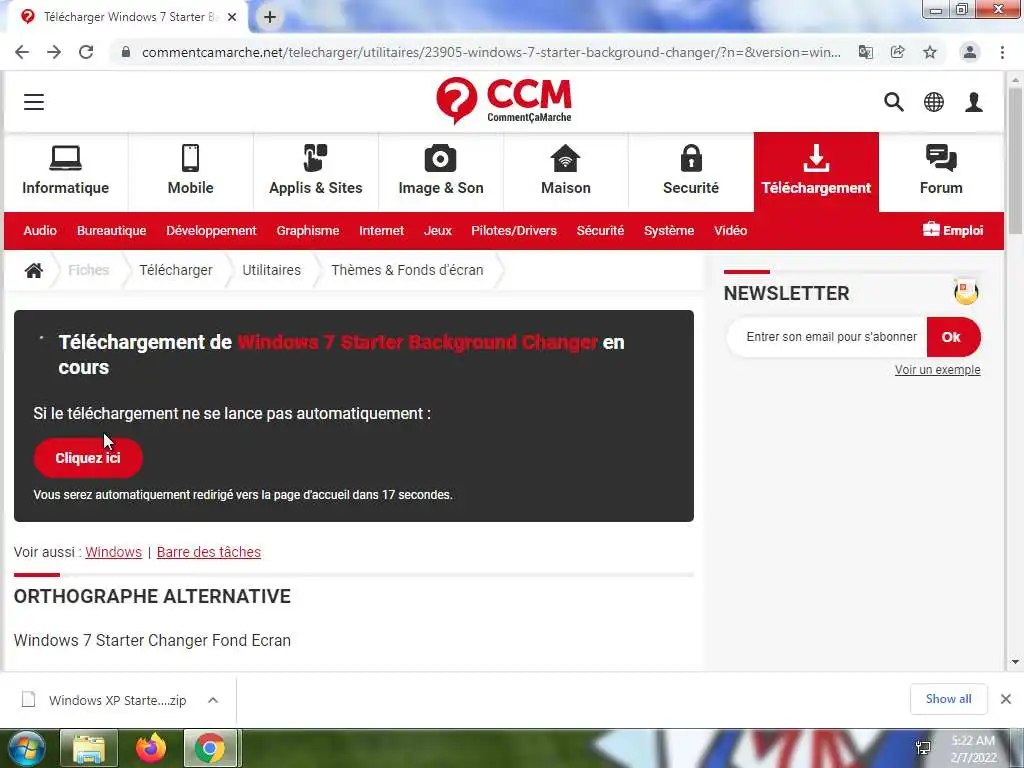Open the Image & Son section
The width and height of the screenshot is (1024, 768).
(x=441, y=172)
